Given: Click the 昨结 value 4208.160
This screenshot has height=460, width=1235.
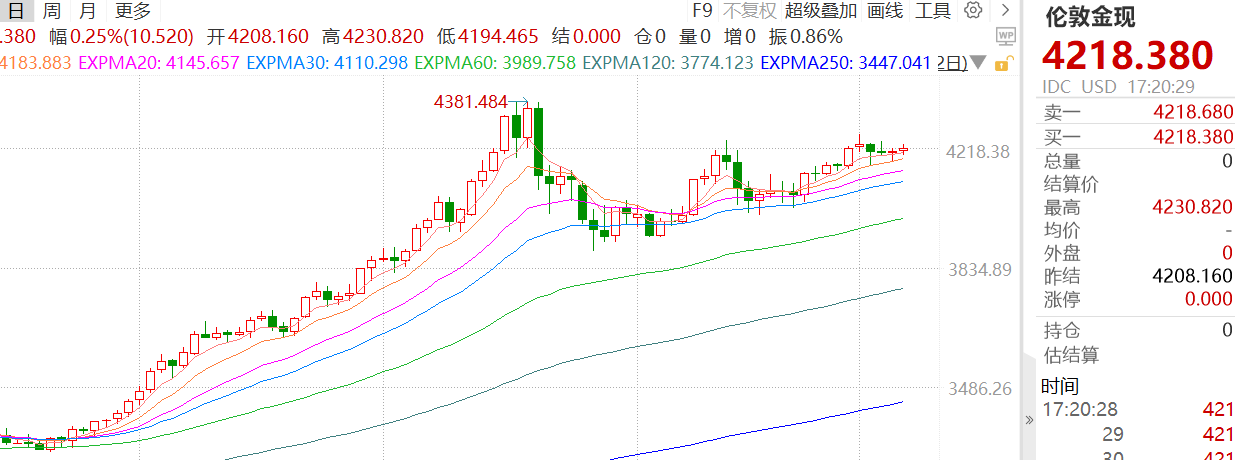Looking at the screenshot, I should point(1193,275).
